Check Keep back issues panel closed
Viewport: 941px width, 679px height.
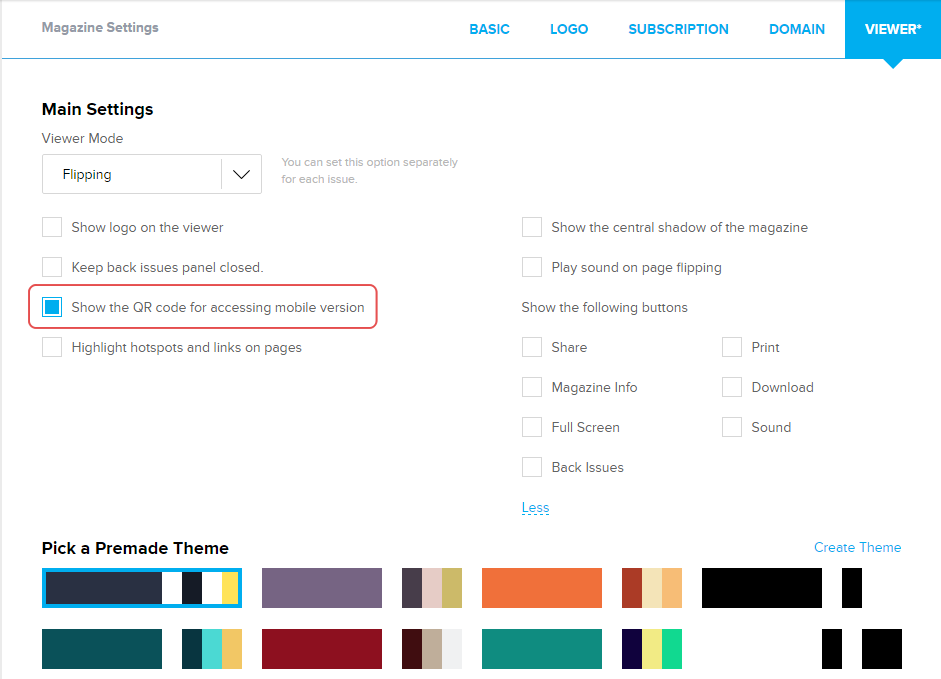[x=52, y=267]
